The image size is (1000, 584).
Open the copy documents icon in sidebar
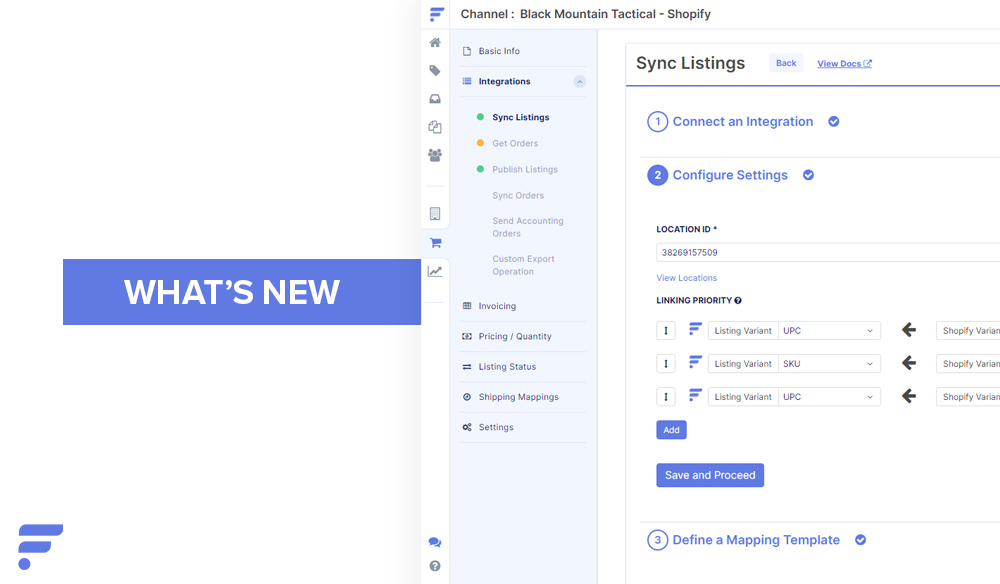point(435,127)
